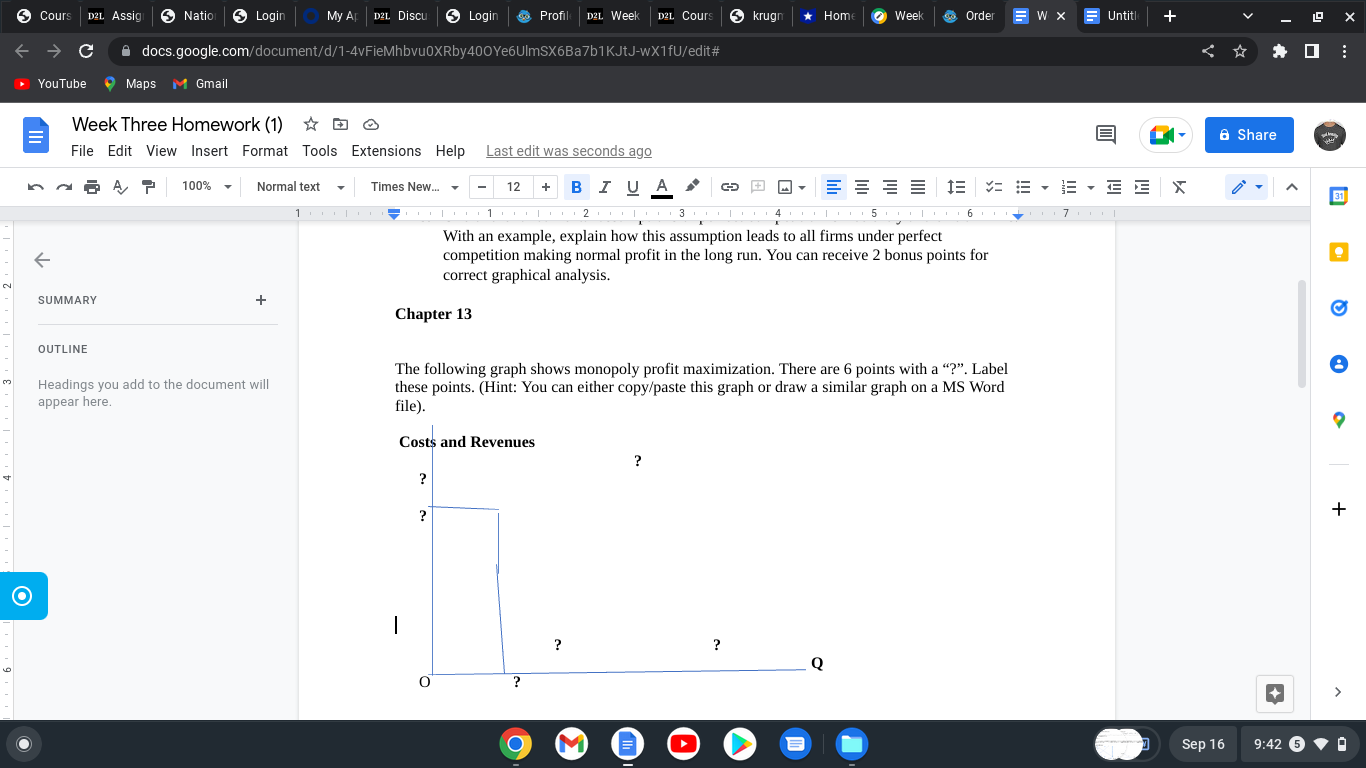Click the Share button
1366x768 pixels.
(1248, 134)
